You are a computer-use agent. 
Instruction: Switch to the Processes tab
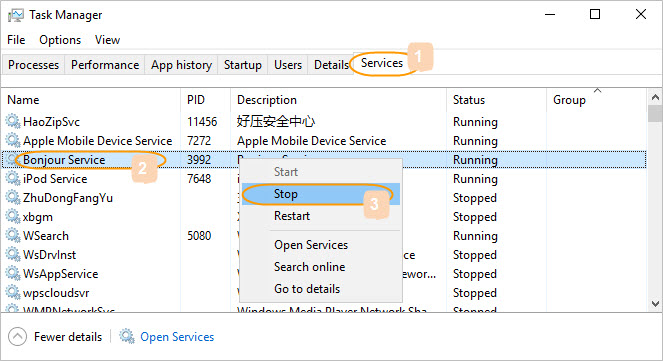click(x=33, y=65)
